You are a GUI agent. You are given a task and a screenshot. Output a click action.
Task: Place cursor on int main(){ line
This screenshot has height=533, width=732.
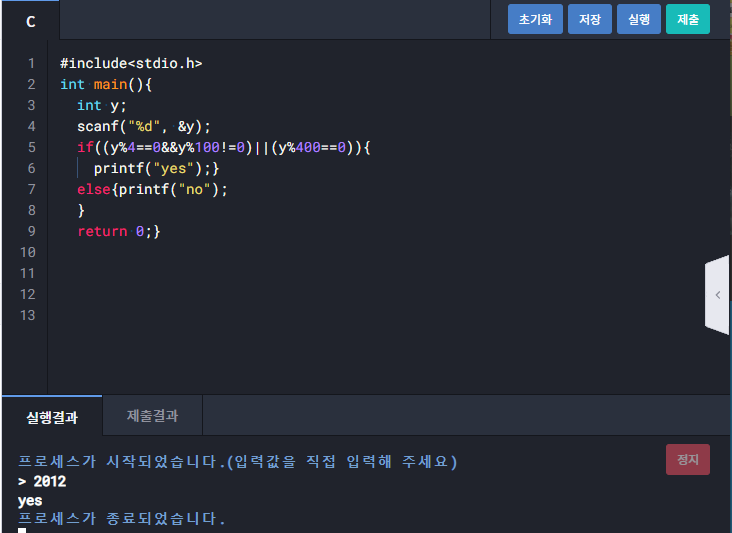point(106,84)
